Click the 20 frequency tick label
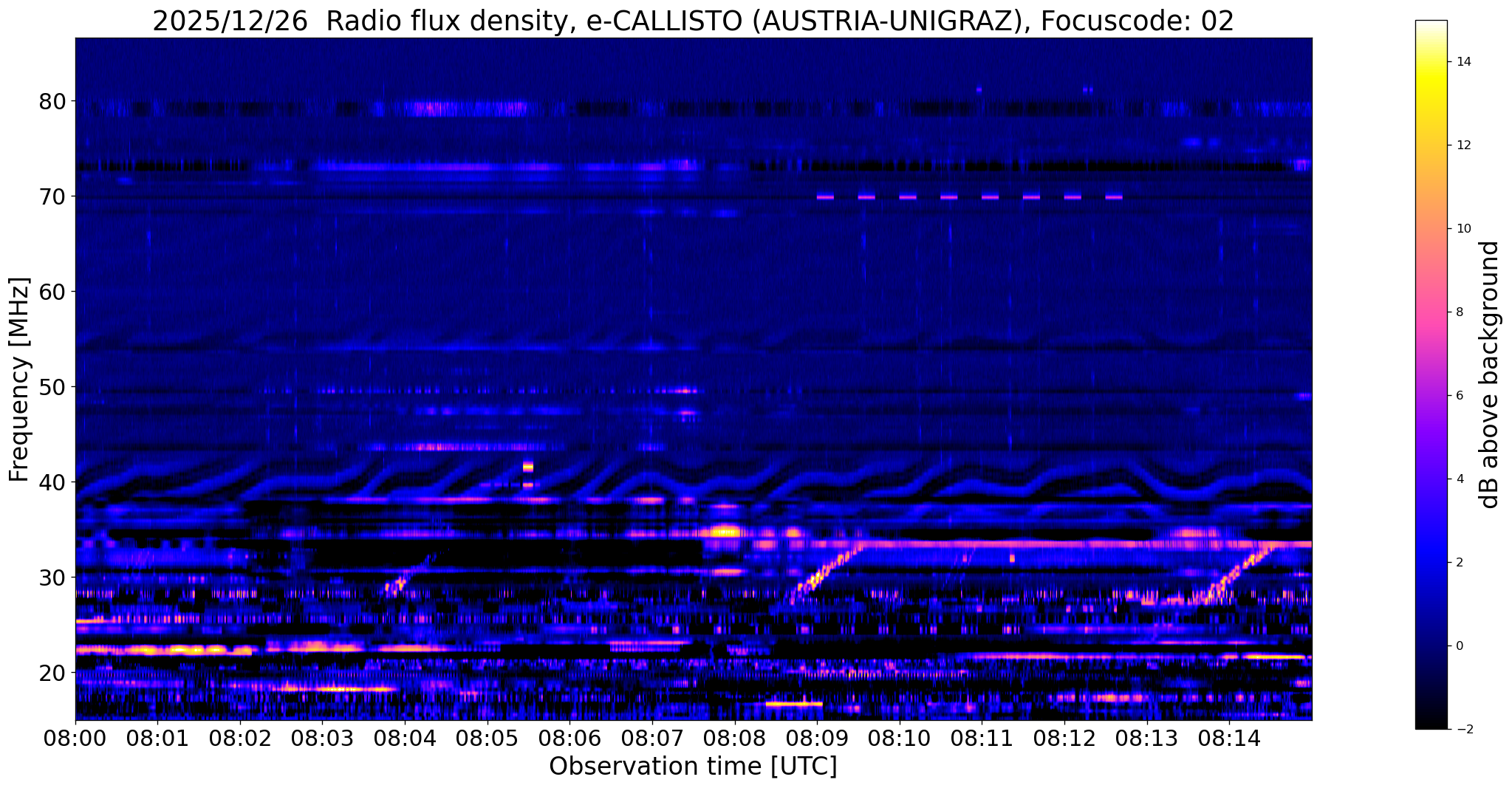1512x788 pixels. [x=52, y=673]
